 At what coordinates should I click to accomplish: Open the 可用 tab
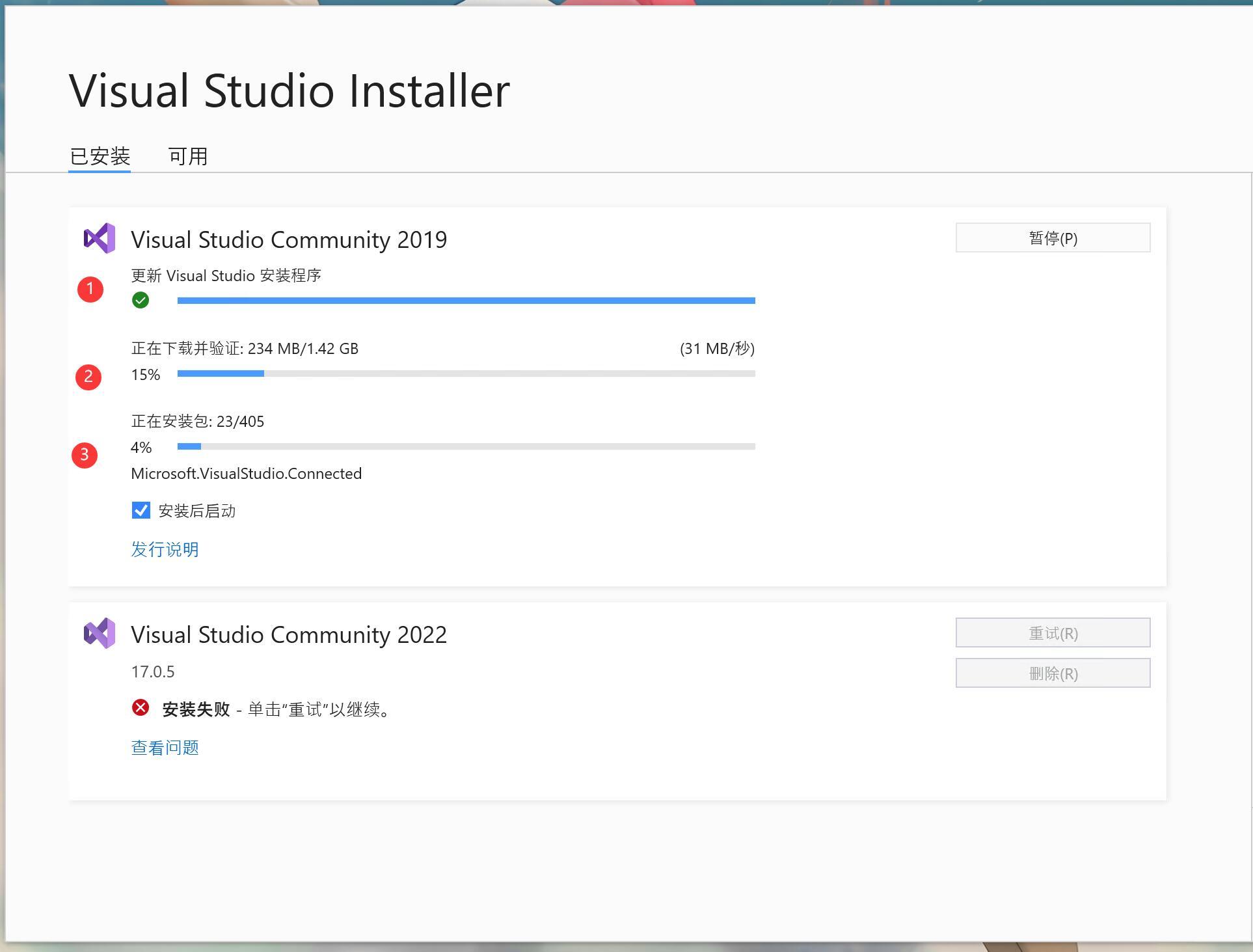coord(188,156)
